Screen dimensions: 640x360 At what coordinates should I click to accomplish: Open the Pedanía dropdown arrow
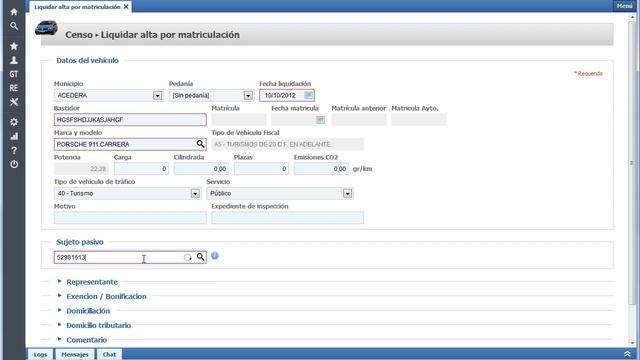[248, 96]
